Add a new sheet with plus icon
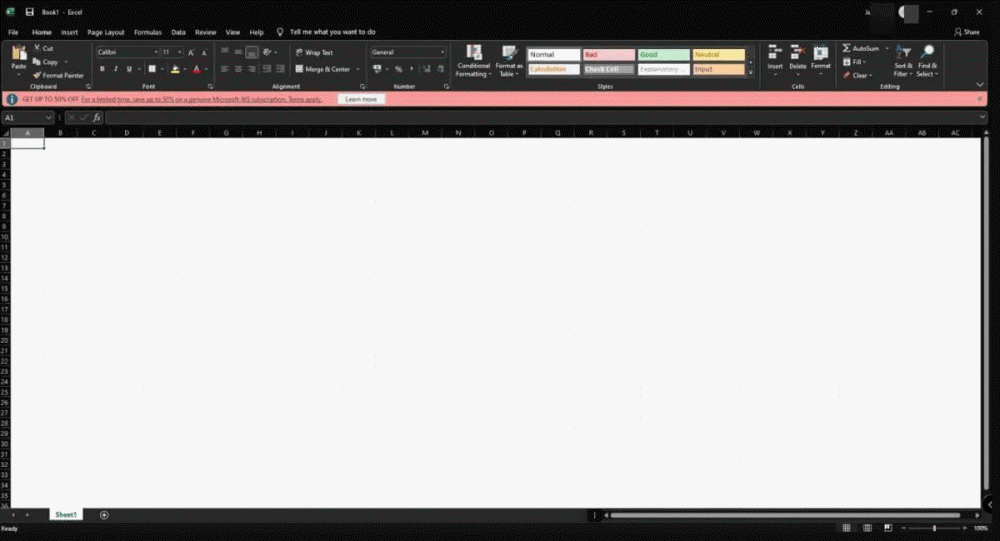 104,515
